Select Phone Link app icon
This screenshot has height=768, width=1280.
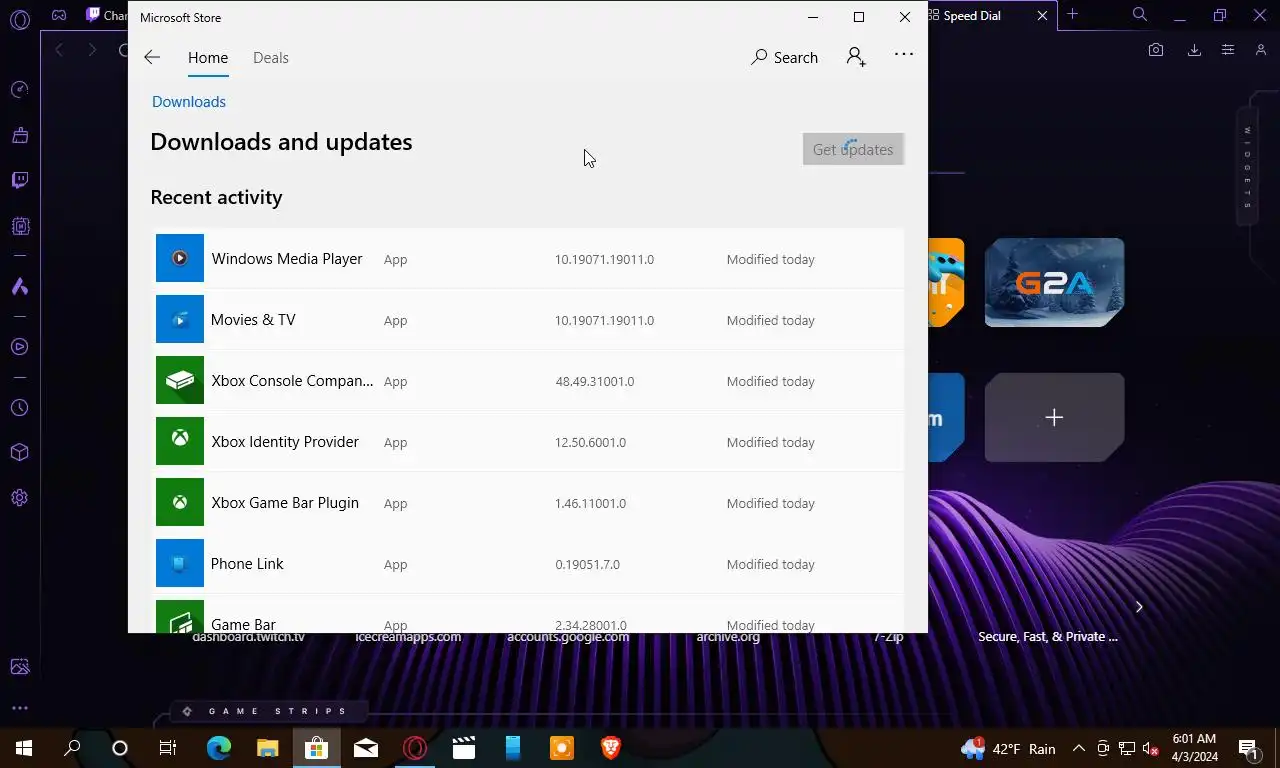[x=180, y=563]
